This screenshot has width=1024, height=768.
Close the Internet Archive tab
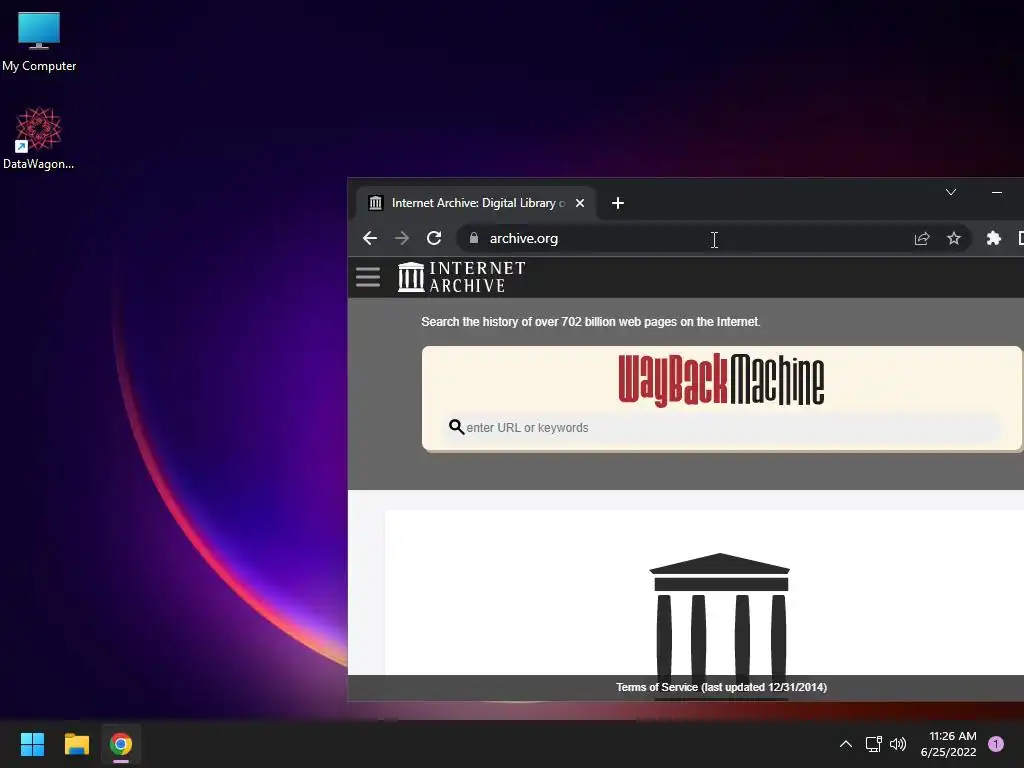pos(579,203)
